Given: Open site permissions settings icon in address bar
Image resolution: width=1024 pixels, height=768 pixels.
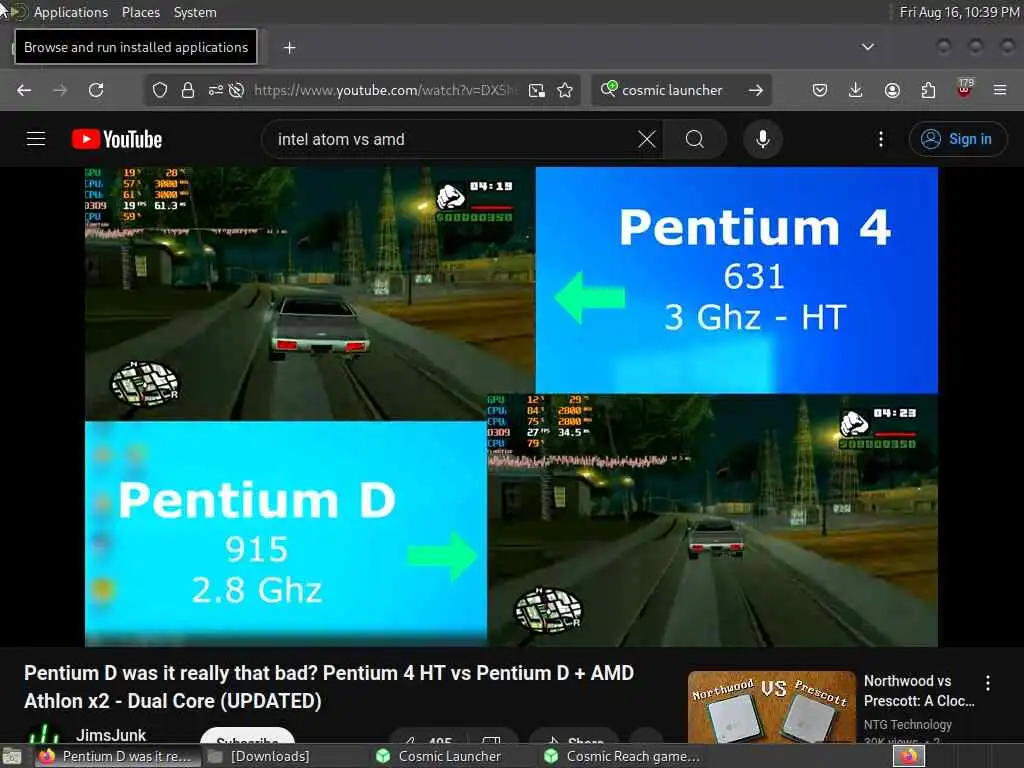Looking at the screenshot, I should tap(216, 90).
